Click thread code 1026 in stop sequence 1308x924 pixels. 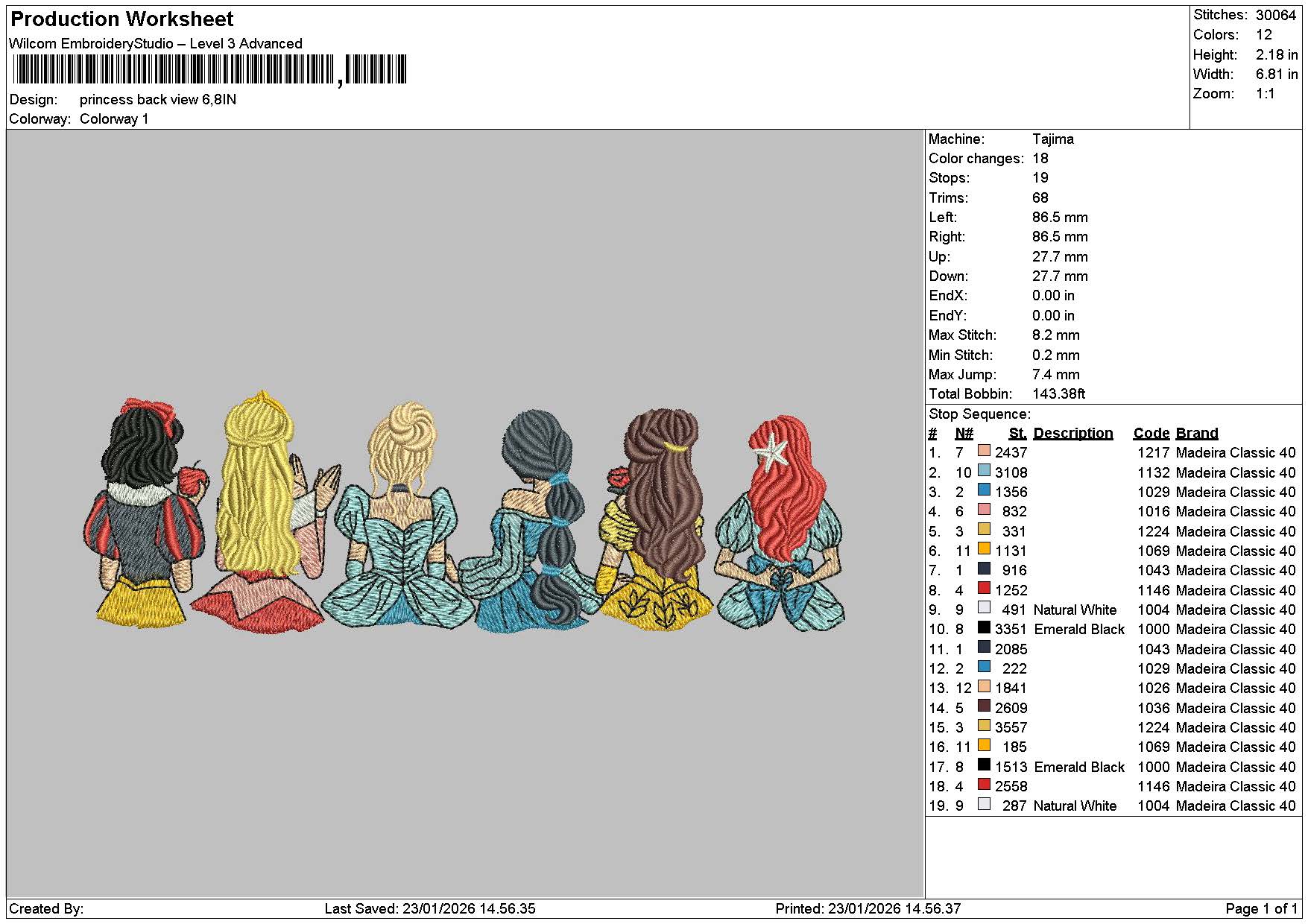point(1154,688)
